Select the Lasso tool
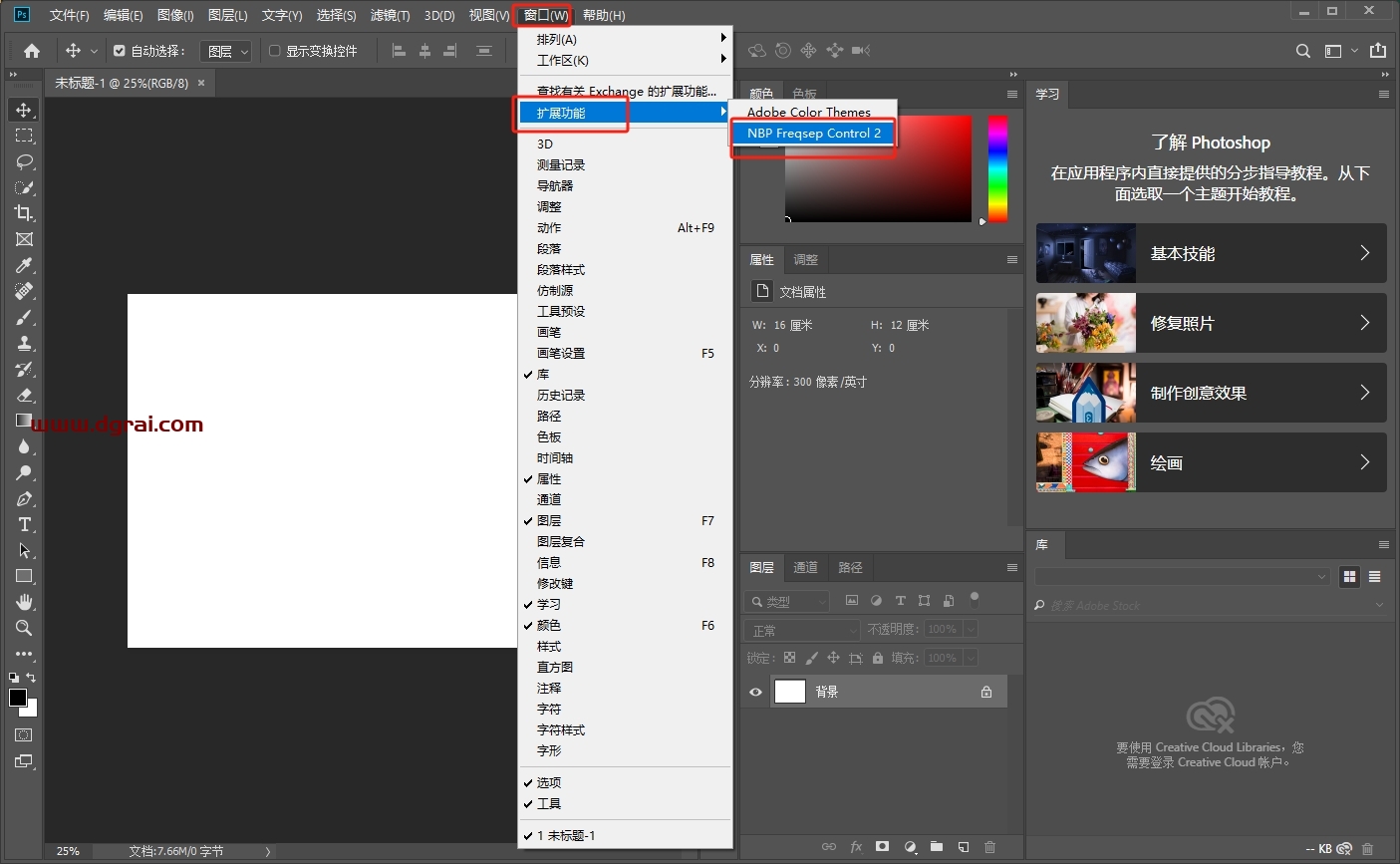Image resolution: width=1400 pixels, height=864 pixels. [24, 161]
